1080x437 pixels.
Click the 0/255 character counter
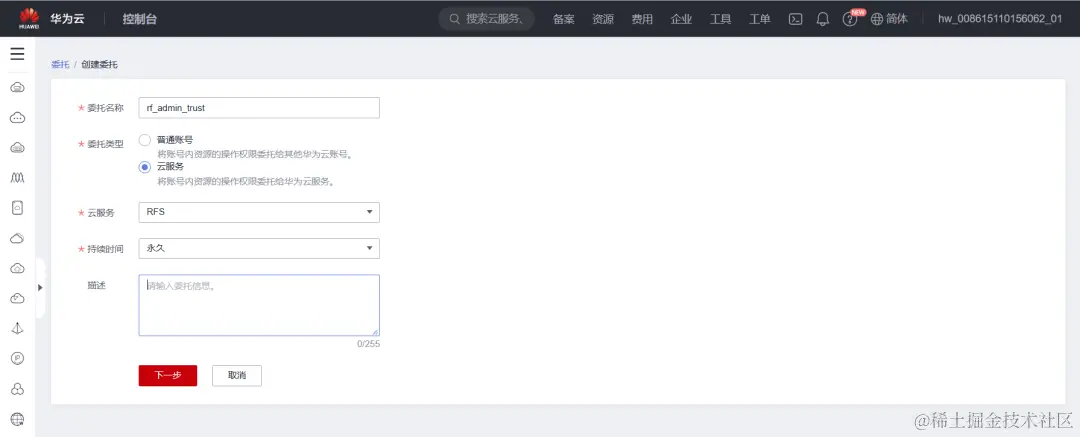pos(368,343)
